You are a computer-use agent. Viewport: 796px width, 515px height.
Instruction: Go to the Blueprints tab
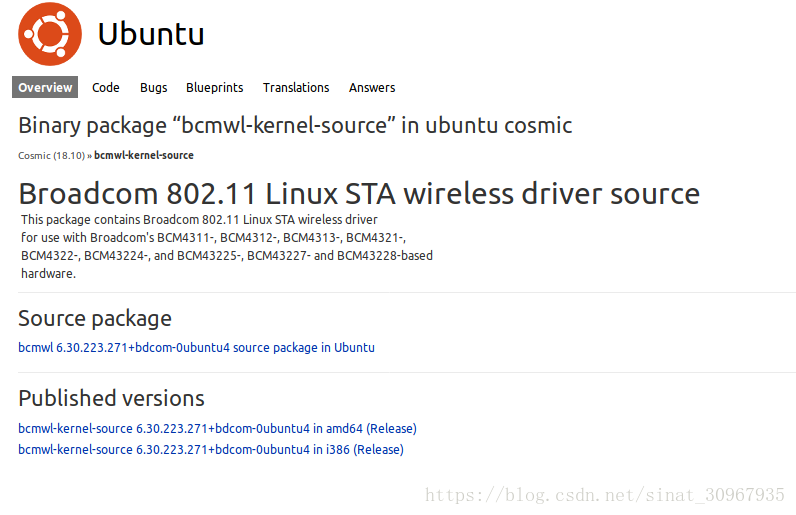tap(215, 87)
